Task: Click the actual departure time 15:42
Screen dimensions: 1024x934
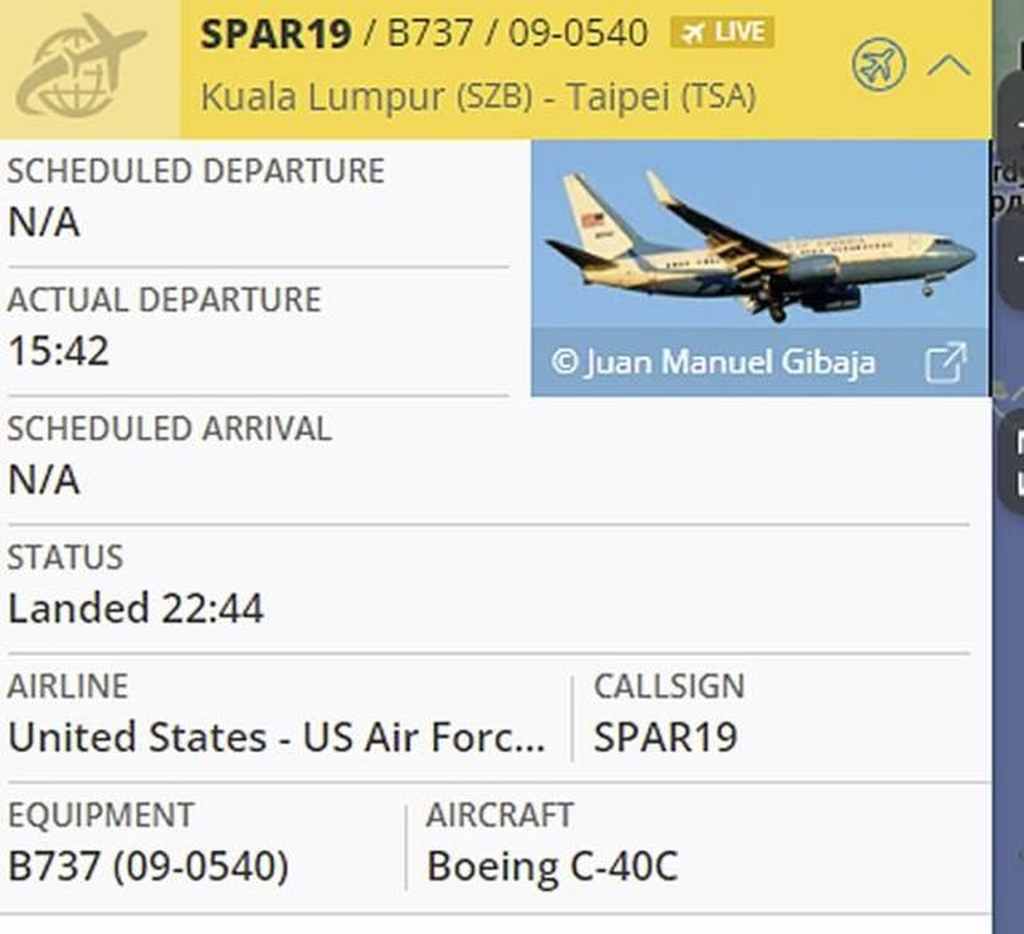Action: point(59,351)
